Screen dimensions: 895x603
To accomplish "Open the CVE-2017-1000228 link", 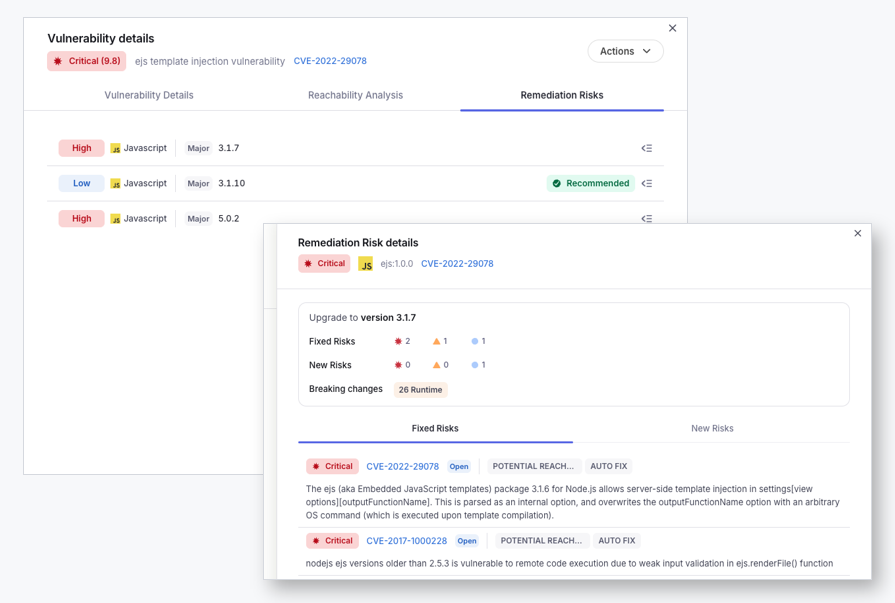I will click(x=406, y=541).
